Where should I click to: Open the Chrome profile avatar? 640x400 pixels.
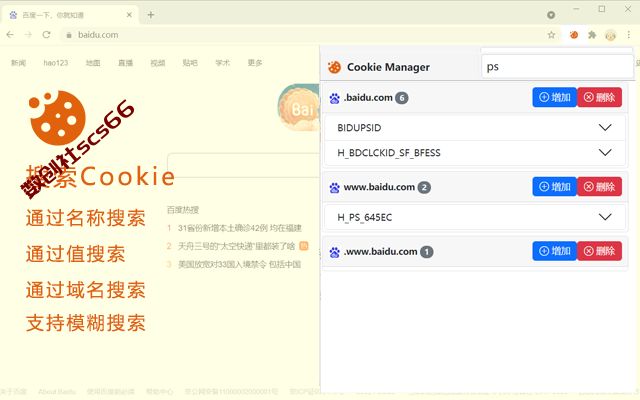[x=610, y=35]
